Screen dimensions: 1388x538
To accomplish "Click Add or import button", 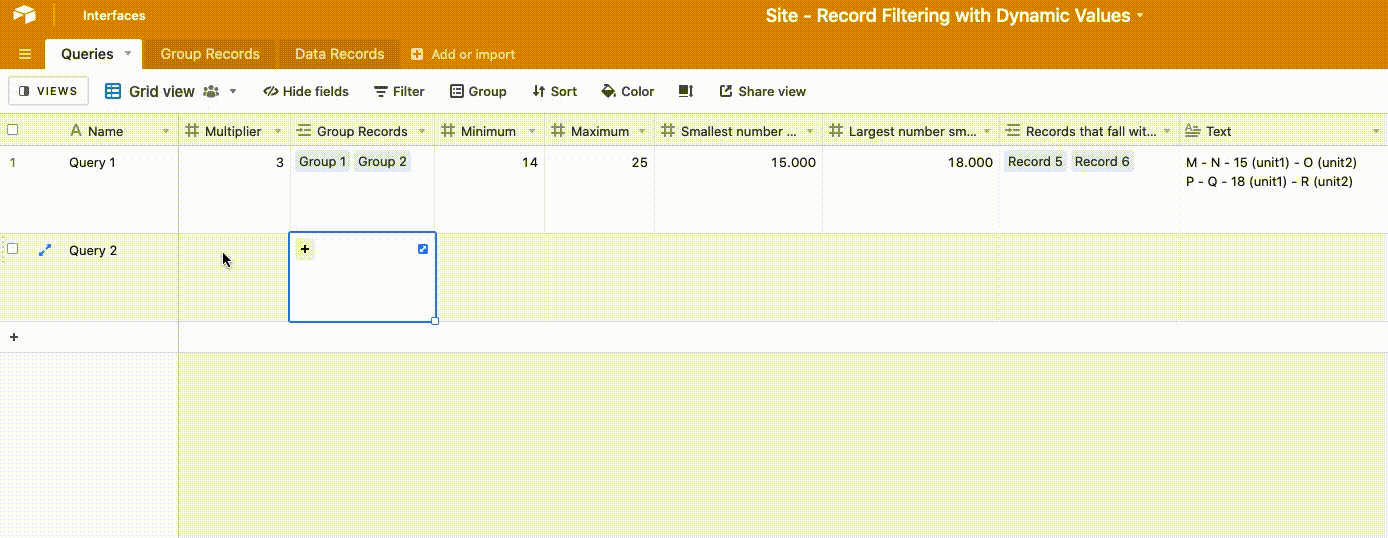I will click(463, 54).
